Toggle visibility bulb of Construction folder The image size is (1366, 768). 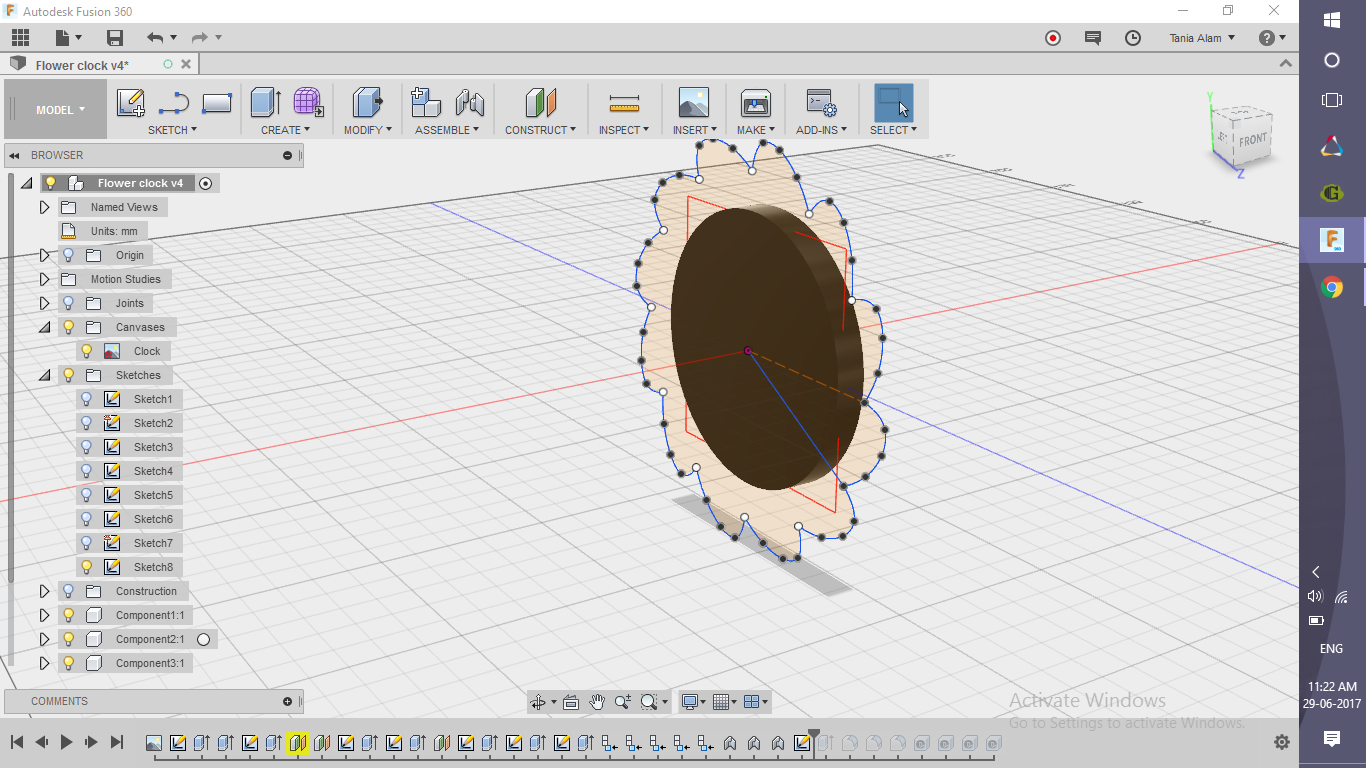coord(69,591)
